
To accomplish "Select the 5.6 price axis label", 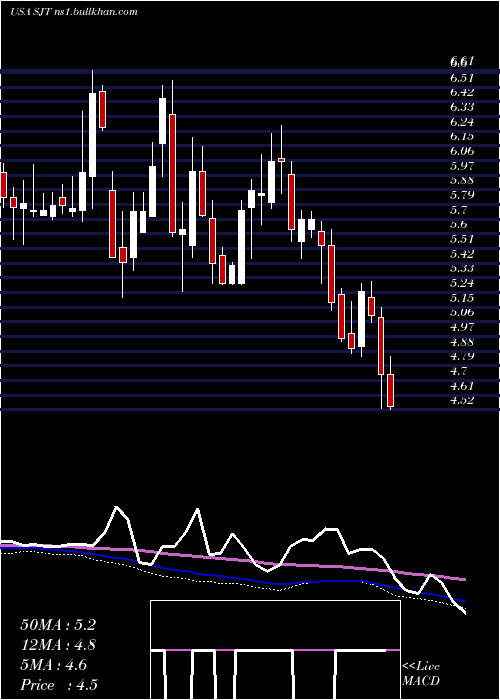I will 459,225.
